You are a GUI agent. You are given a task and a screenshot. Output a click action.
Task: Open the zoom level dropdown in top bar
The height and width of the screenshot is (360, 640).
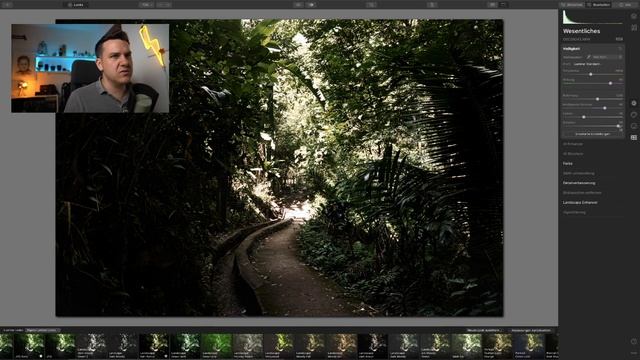tap(146, 4)
